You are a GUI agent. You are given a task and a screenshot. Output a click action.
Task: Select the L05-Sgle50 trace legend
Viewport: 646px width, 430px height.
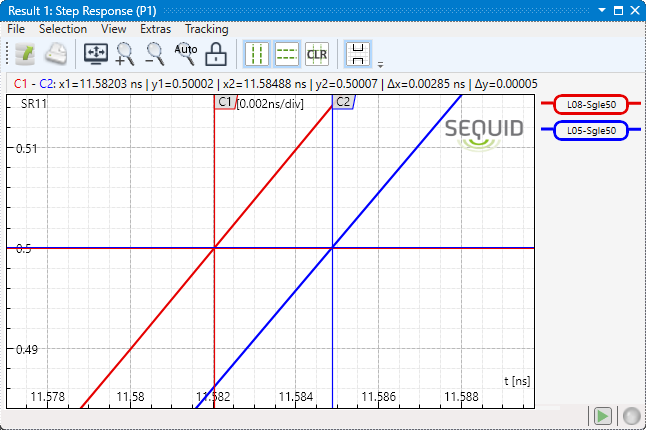[590, 130]
